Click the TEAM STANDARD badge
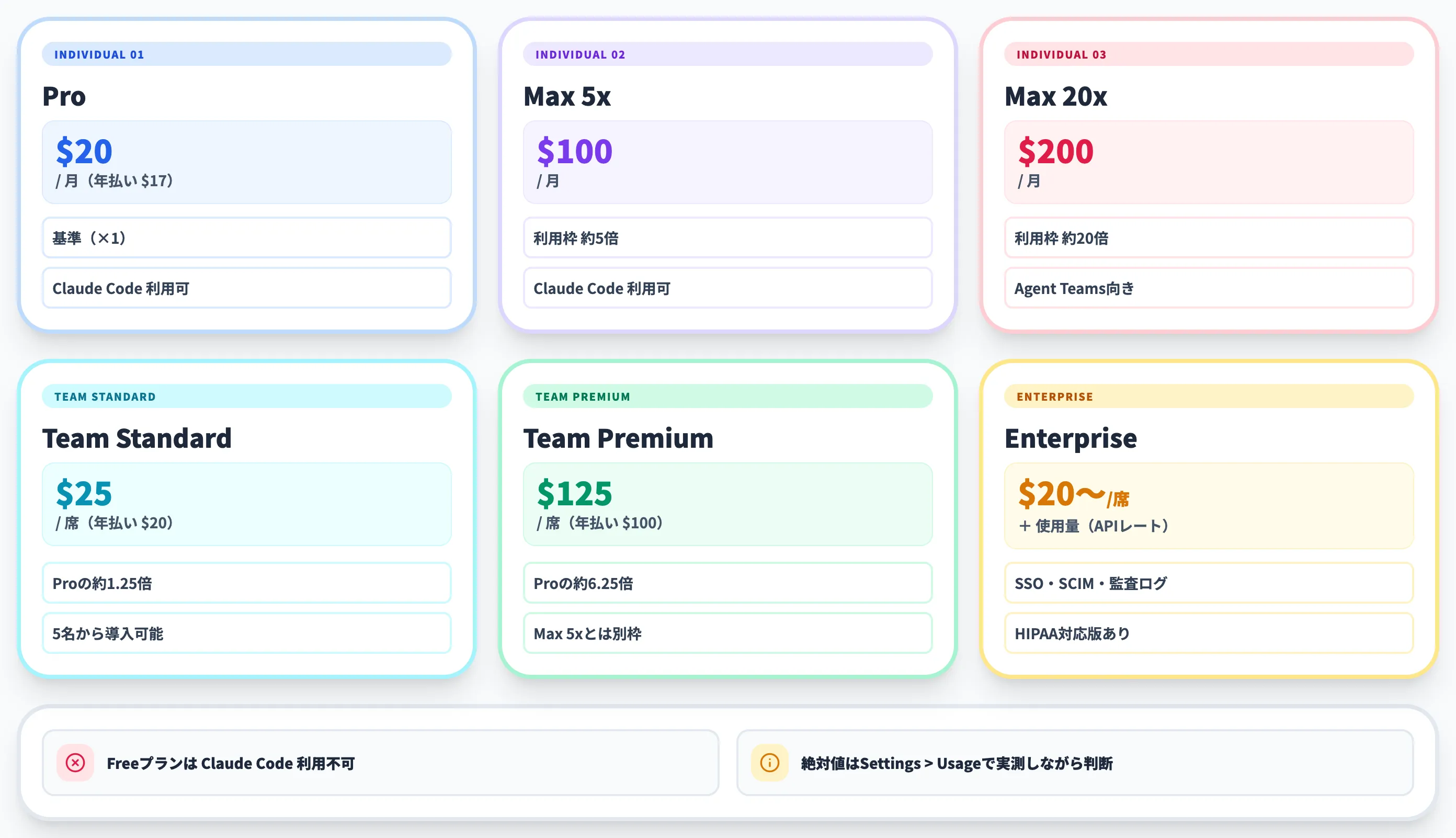This screenshot has width=1456, height=838. pyautogui.click(x=246, y=397)
